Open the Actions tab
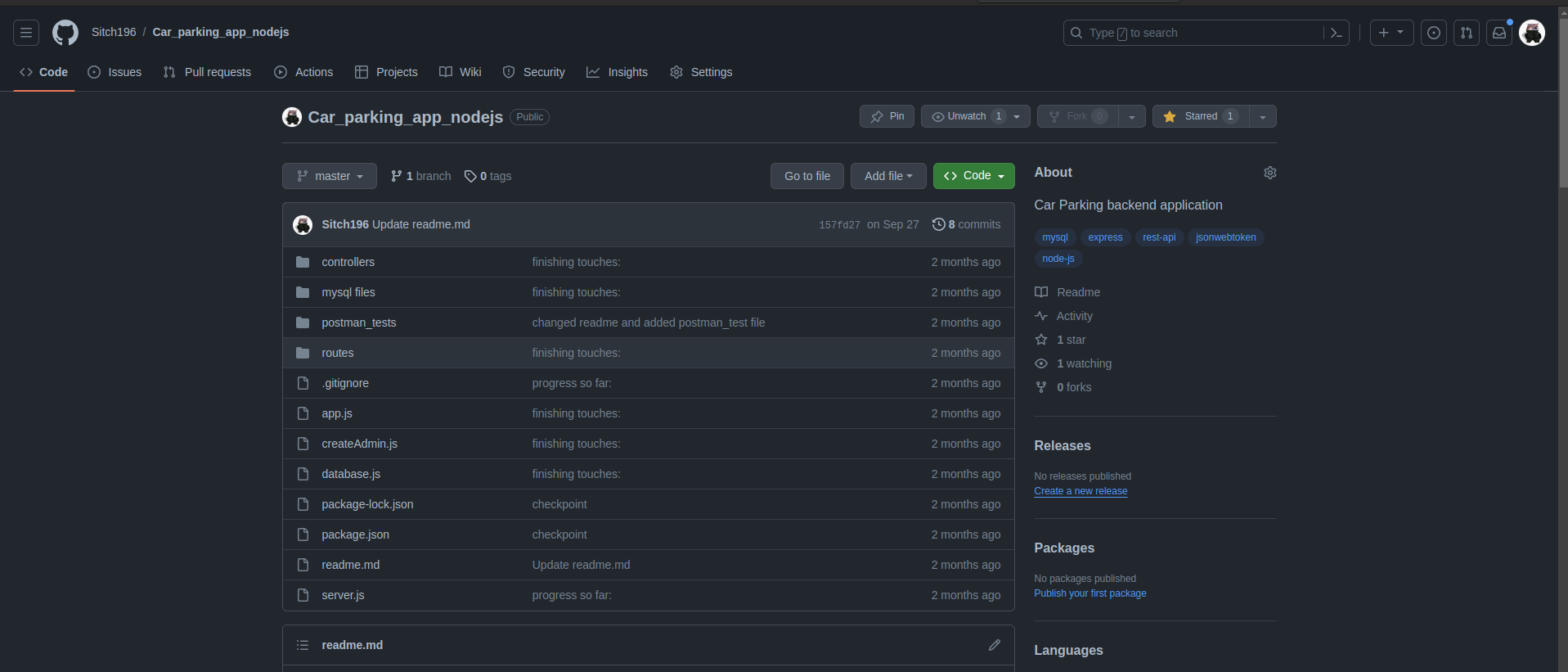The width and height of the screenshot is (1568, 672). 303,72
